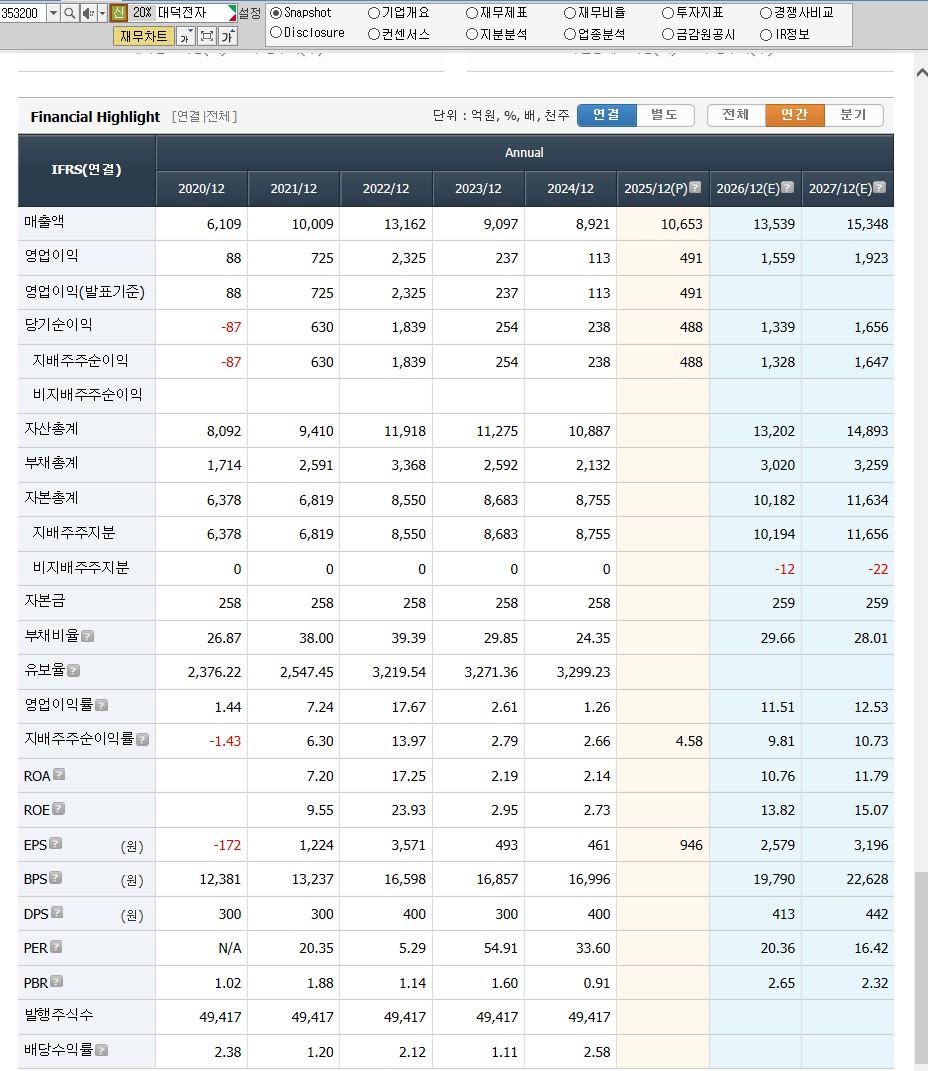Click the screen resize icon between font icons

[x=208, y=36]
